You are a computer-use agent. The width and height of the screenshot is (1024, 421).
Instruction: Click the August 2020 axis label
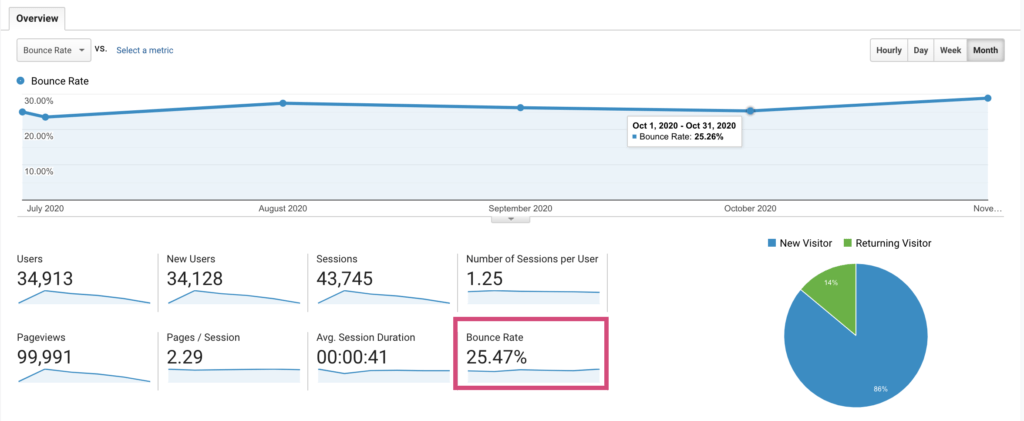283,209
